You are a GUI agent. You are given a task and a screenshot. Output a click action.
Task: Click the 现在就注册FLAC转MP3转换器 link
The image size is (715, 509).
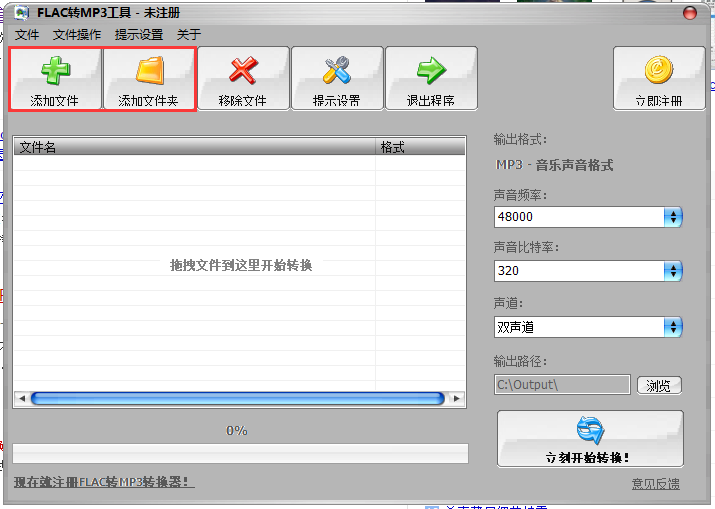coord(104,483)
